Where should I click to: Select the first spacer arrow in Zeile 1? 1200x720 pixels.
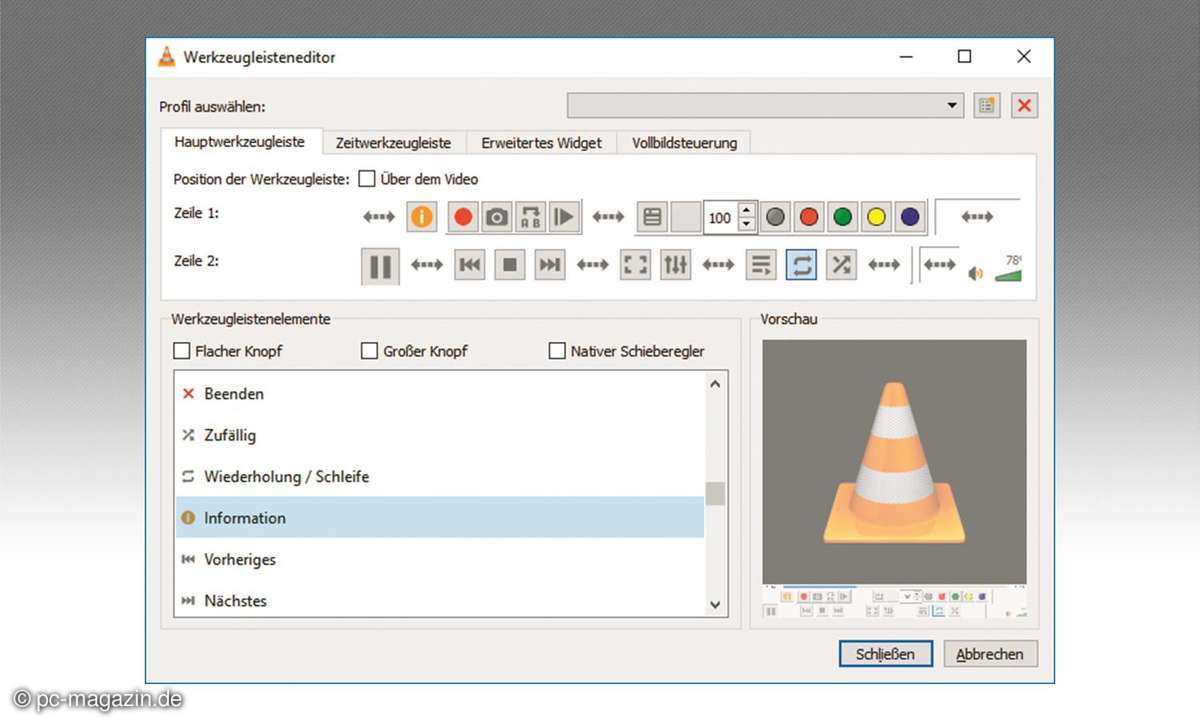tap(379, 217)
